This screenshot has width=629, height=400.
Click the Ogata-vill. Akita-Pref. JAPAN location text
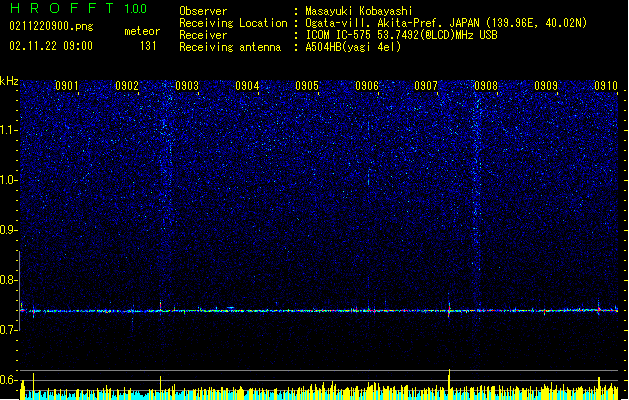446,23
